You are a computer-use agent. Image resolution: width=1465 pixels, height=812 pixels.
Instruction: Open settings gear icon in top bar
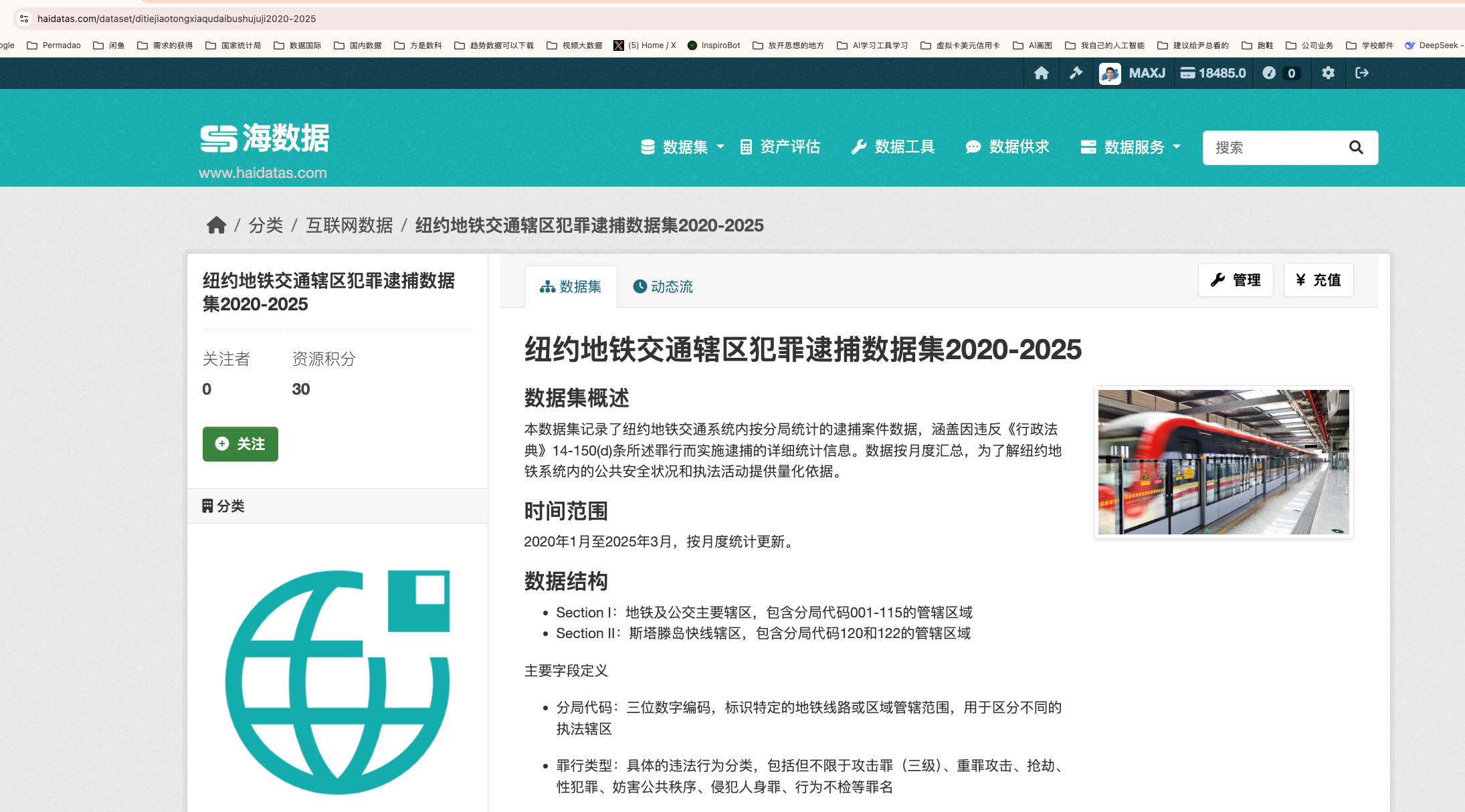coord(1328,73)
